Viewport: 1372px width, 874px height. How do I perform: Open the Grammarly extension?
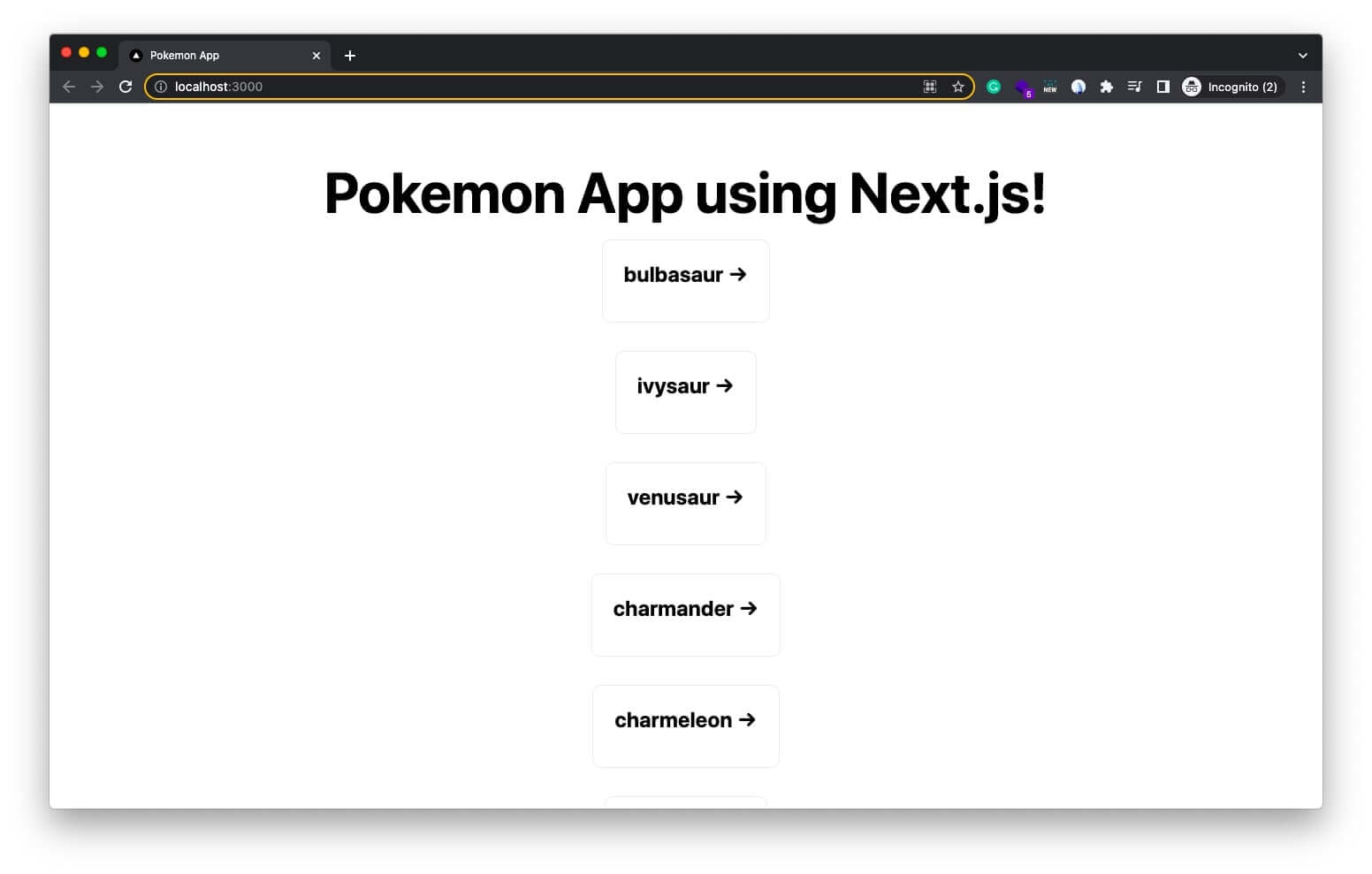[994, 87]
